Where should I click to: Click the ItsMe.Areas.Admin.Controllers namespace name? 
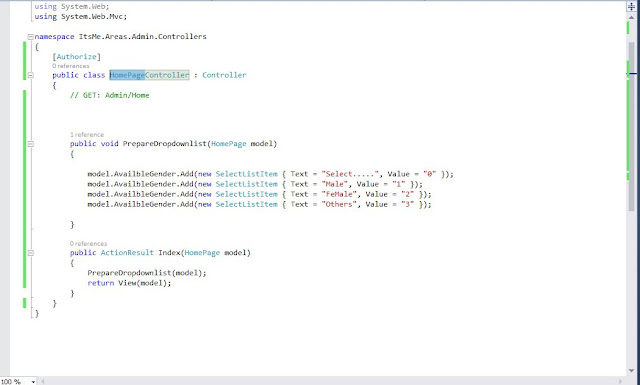(142, 37)
